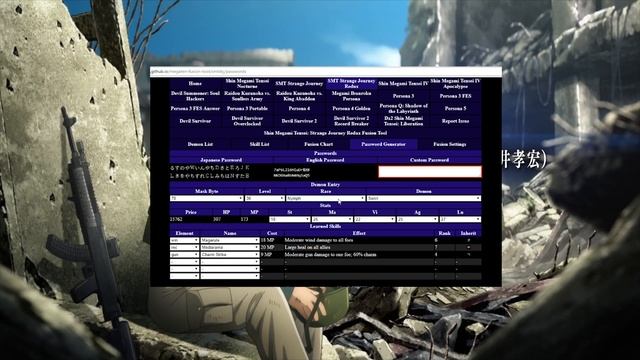Open the Lu stat dropdown

pos(460,220)
